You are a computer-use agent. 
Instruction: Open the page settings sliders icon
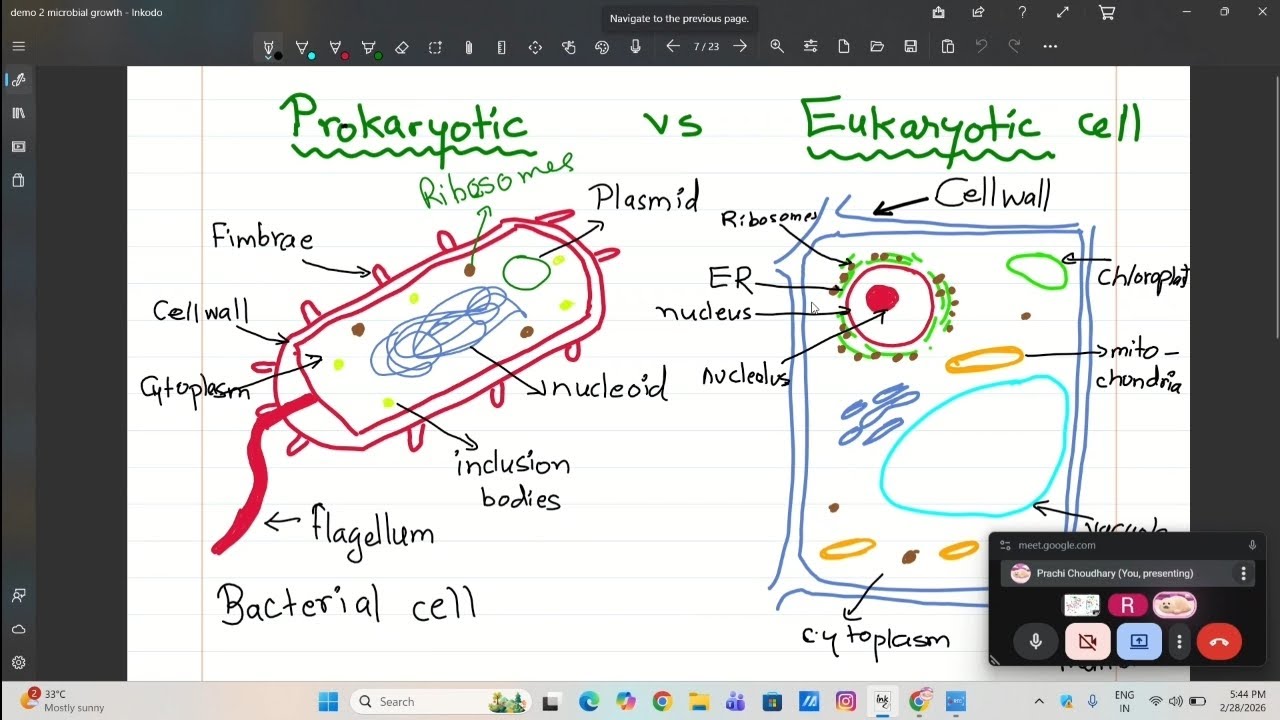click(810, 46)
